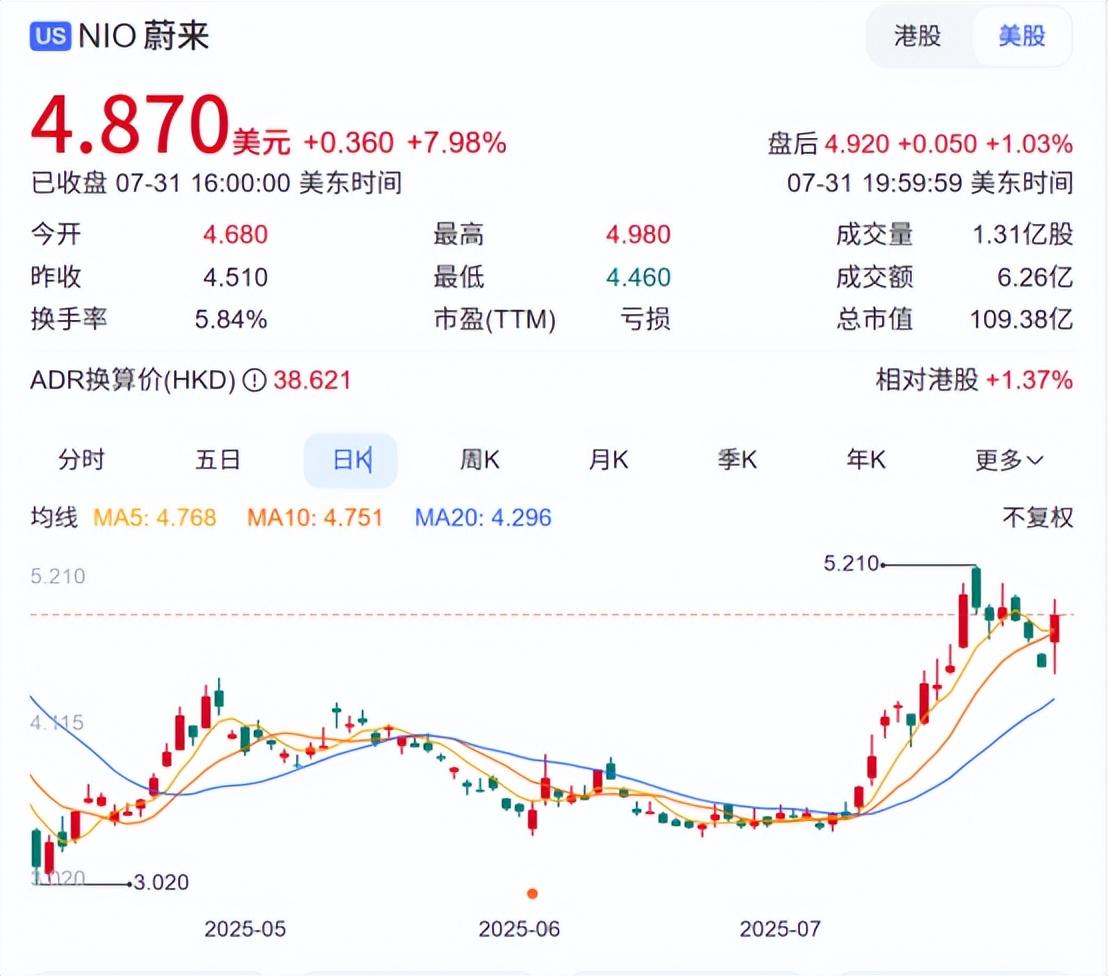1108x976 pixels.
Task: Click the 2025-05 date axis label
Action: [x=245, y=929]
